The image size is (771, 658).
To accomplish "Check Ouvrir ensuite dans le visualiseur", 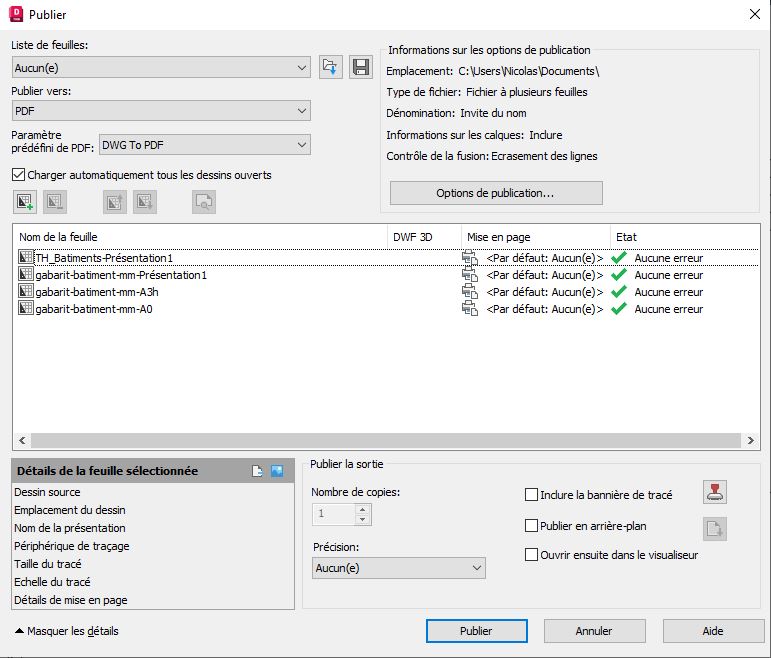I will coord(531,555).
